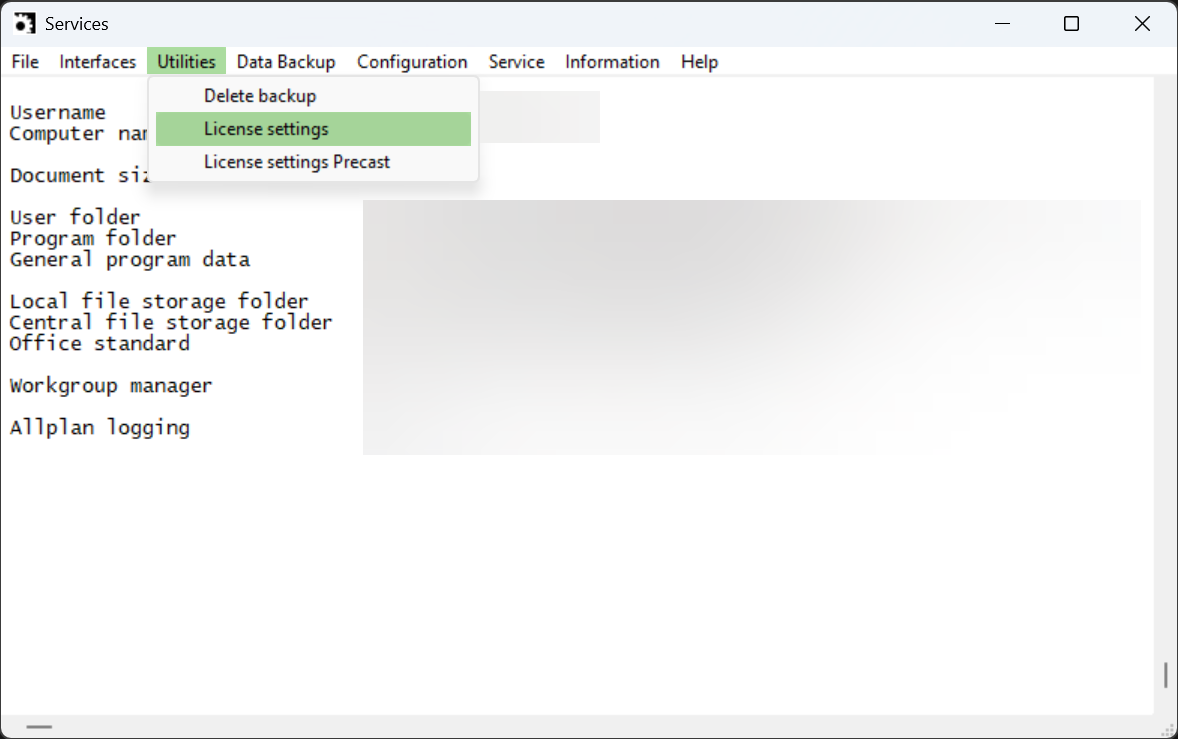The width and height of the screenshot is (1178, 739).
Task: Choose Delete backup from Utilities menu
Action: (313, 96)
